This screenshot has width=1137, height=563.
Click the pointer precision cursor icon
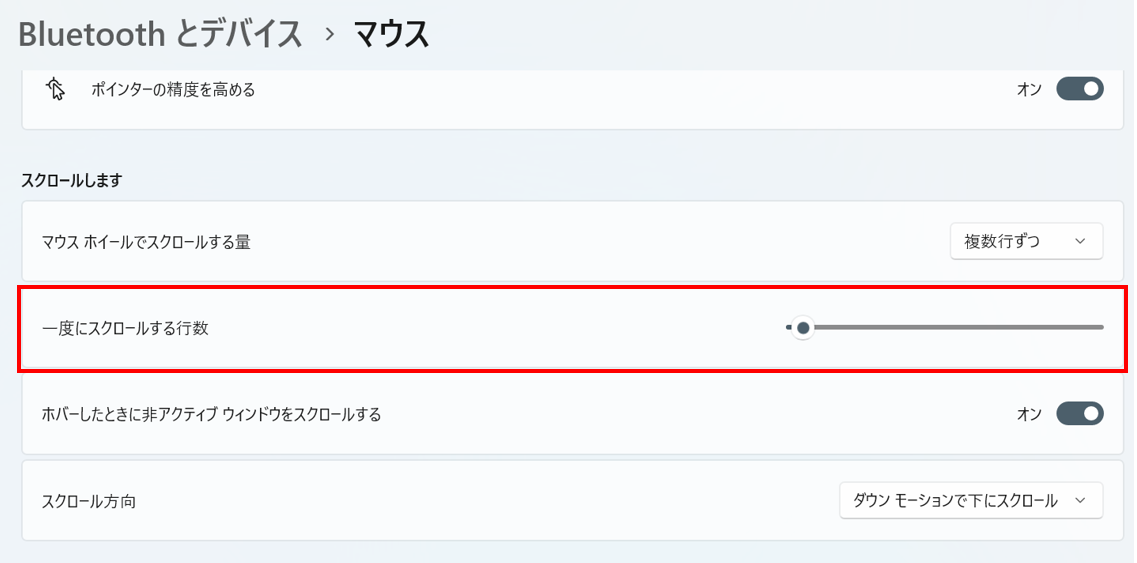coord(56,89)
